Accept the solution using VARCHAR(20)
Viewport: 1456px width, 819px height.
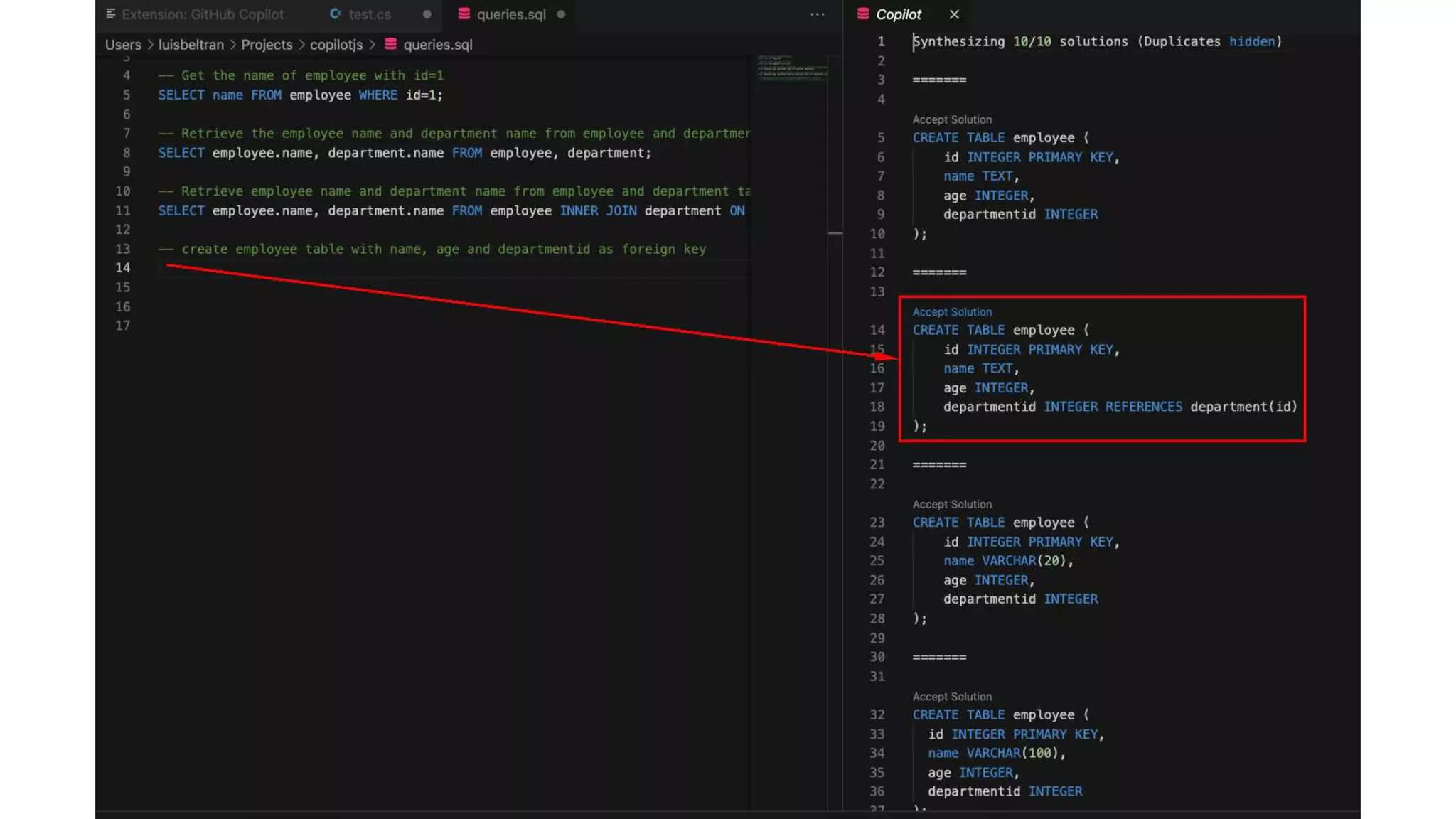click(x=951, y=504)
